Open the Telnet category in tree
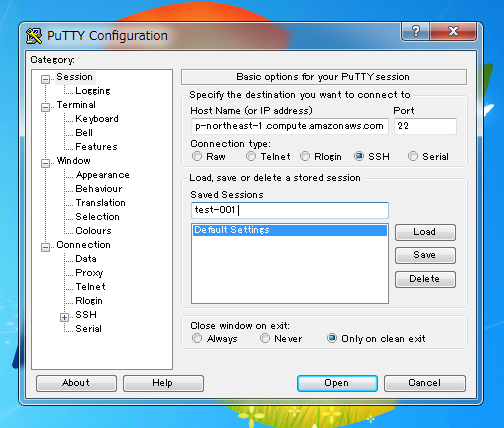 [90, 287]
